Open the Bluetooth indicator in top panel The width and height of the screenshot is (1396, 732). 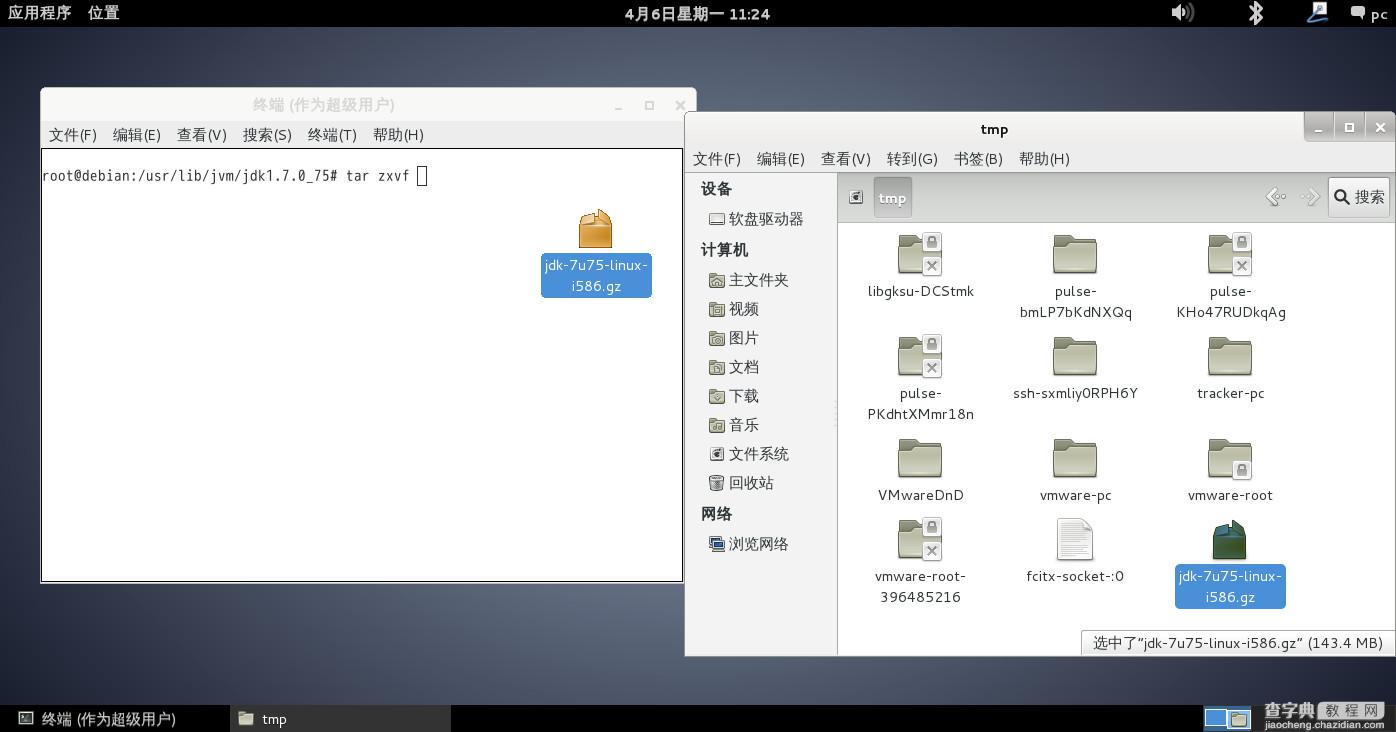click(1256, 12)
